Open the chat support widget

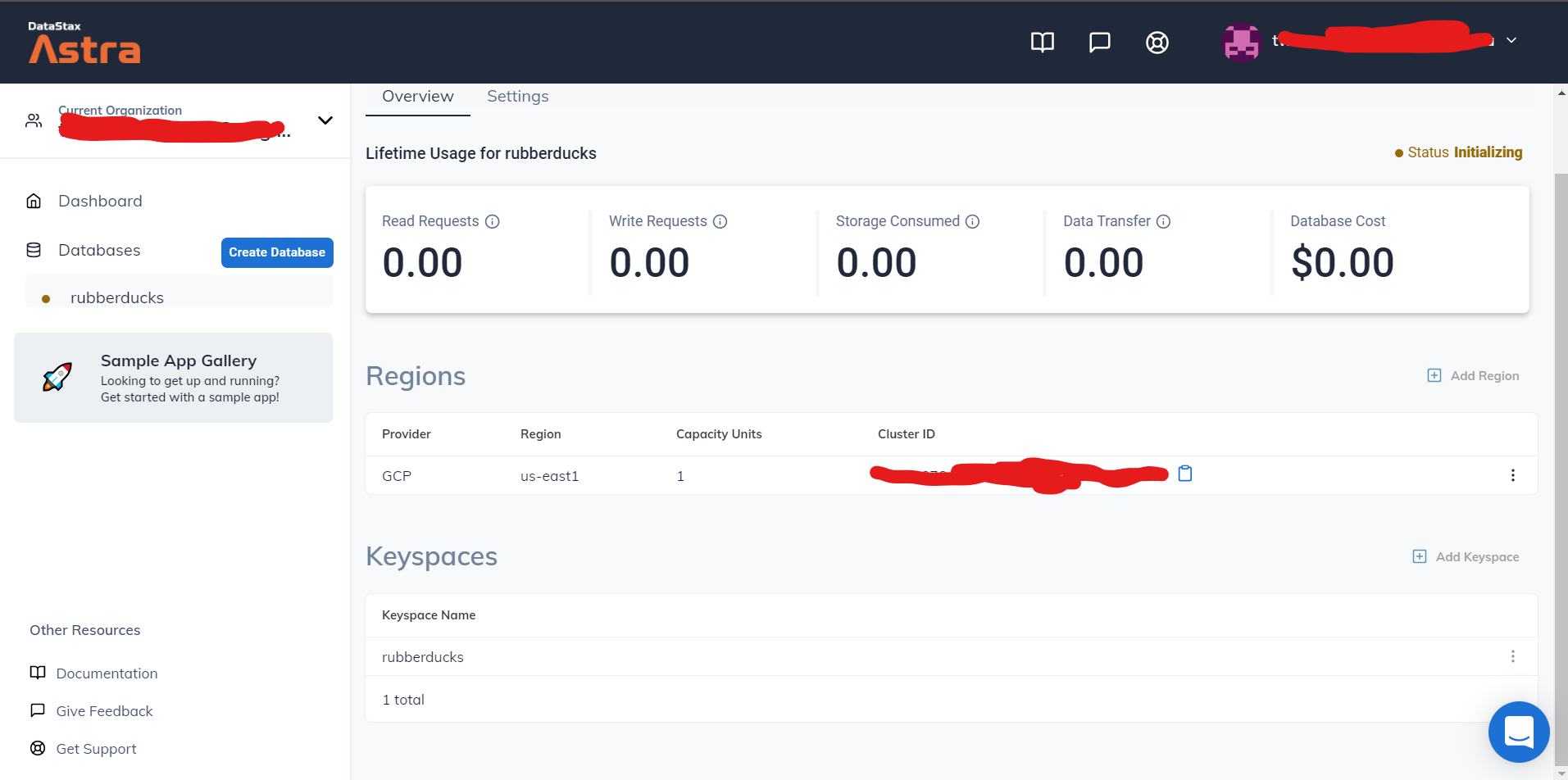(1519, 732)
